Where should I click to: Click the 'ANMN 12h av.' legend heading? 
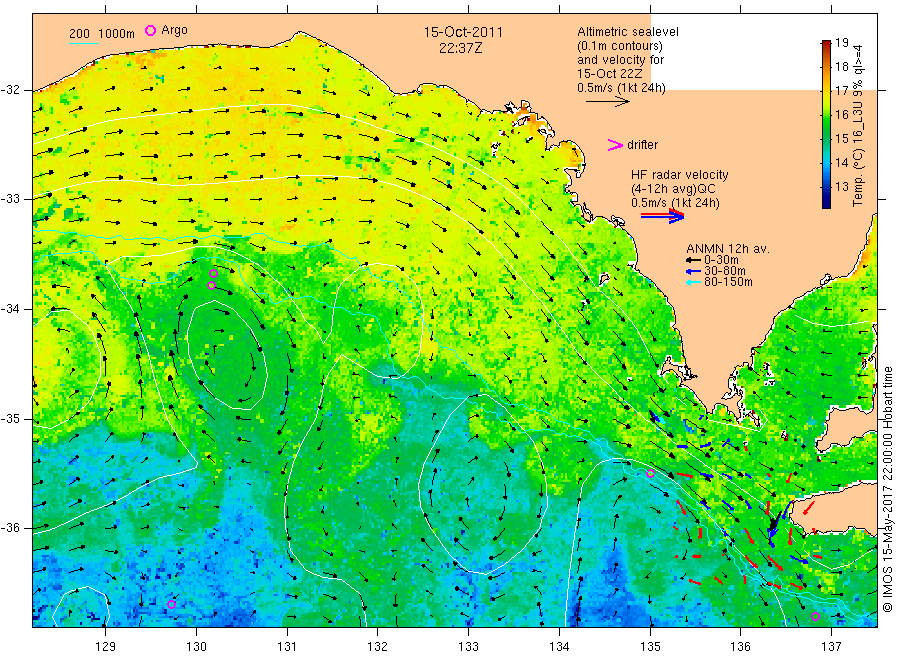[x=728, y=249]
